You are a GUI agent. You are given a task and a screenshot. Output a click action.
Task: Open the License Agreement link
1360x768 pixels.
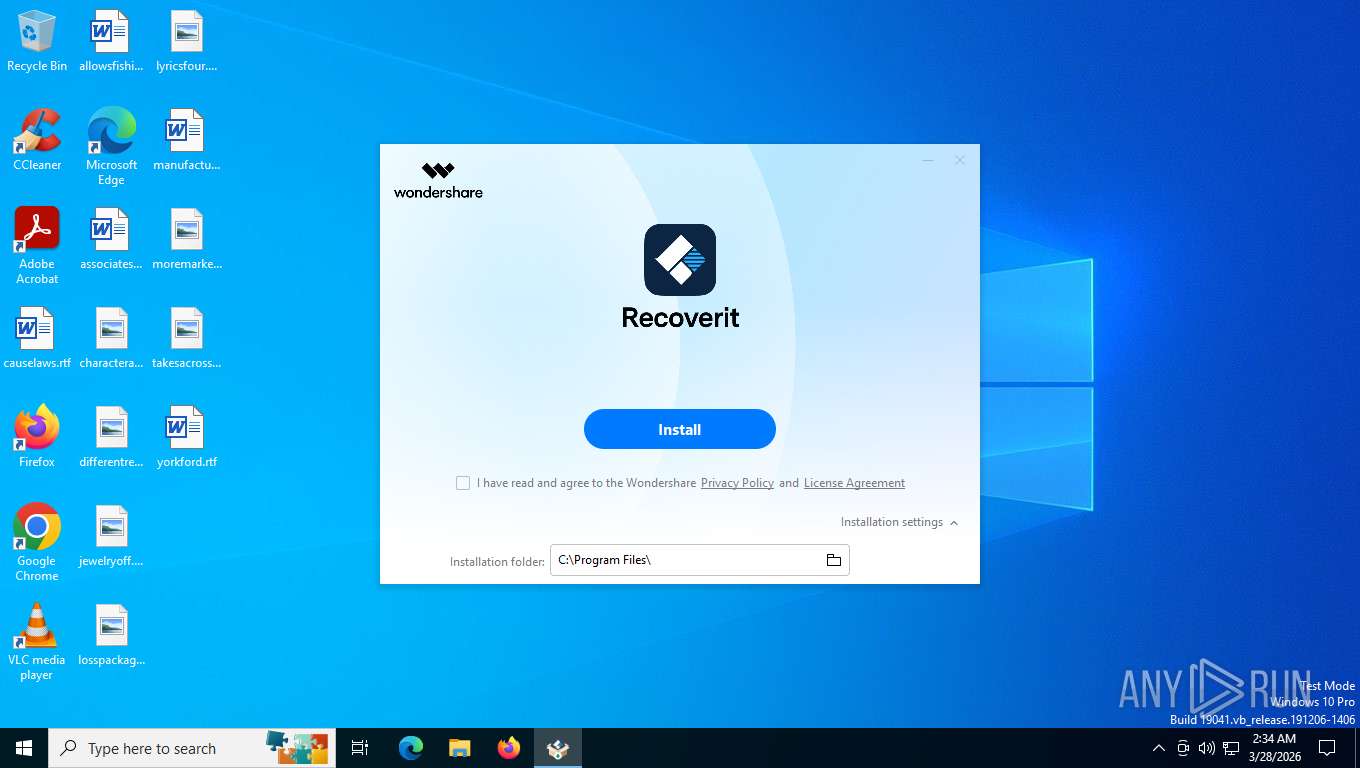tap(854, 483)
